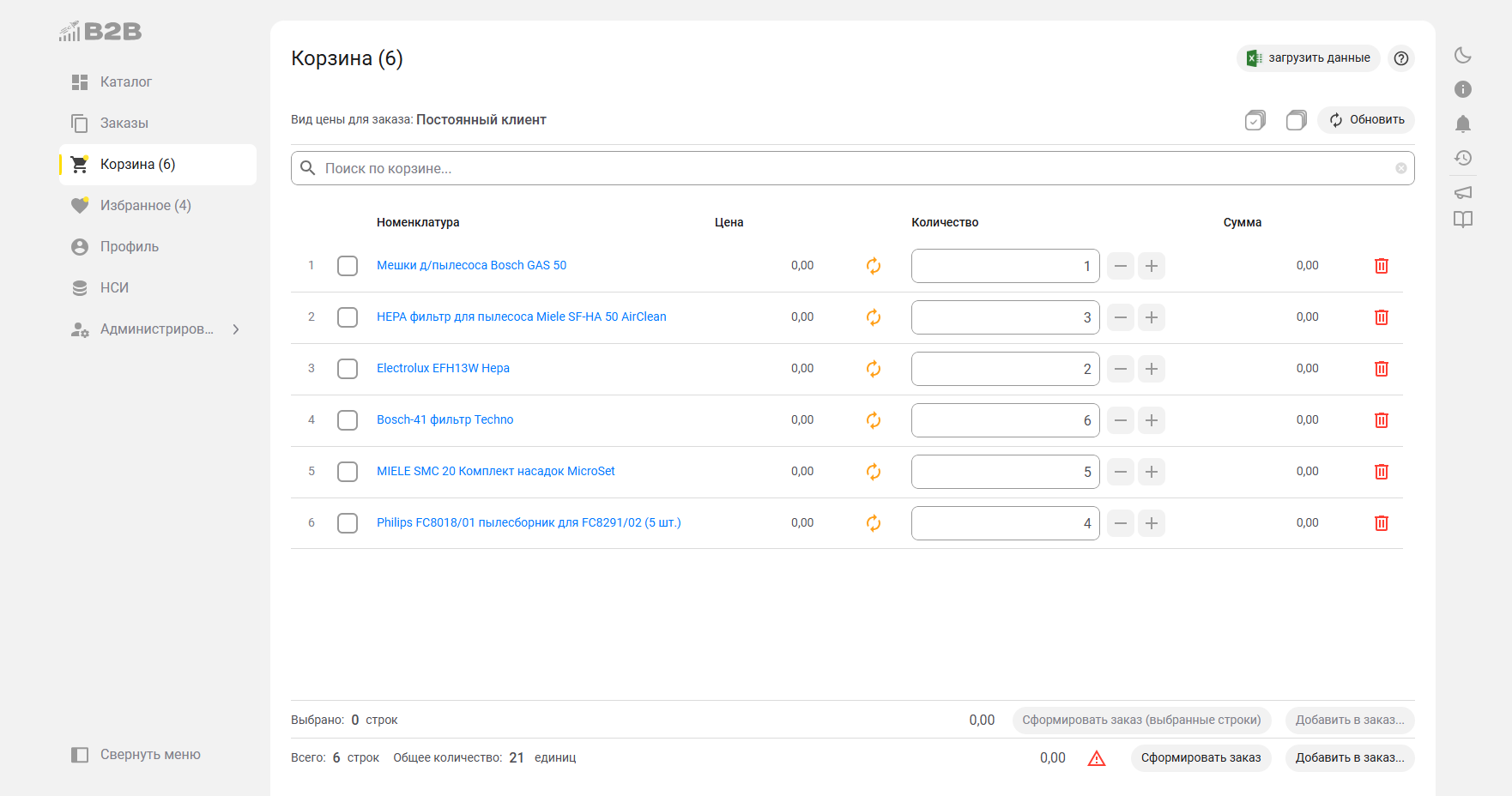Decrease quantity of HEPA фильтр Miele

click(x=1121, y=317)
